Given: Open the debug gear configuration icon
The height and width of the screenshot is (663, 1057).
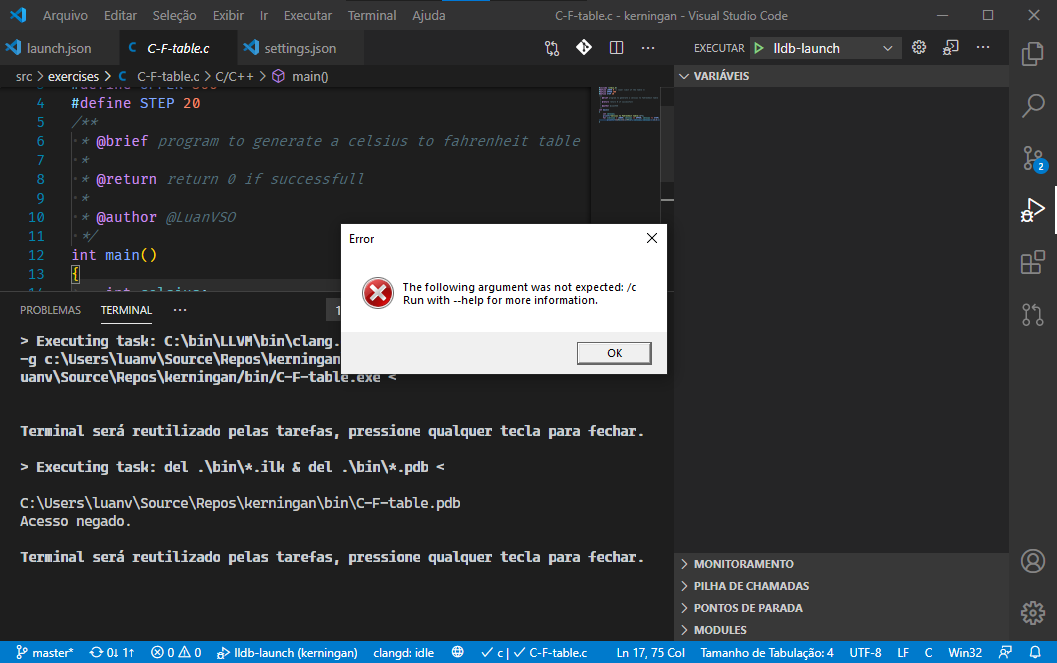Looking at the screenshot, I should pos(919,47).
